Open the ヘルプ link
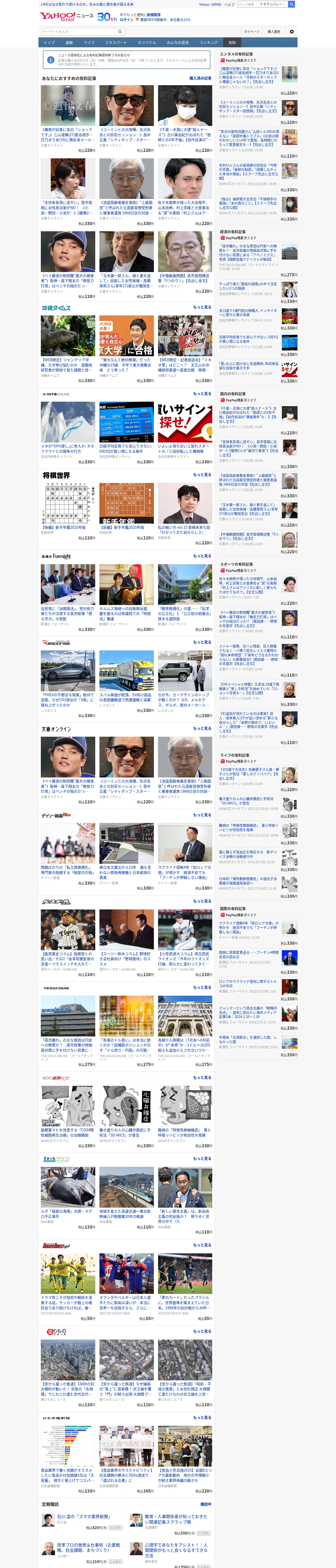This screenshot has width=336, height=1568. [229, 4]
